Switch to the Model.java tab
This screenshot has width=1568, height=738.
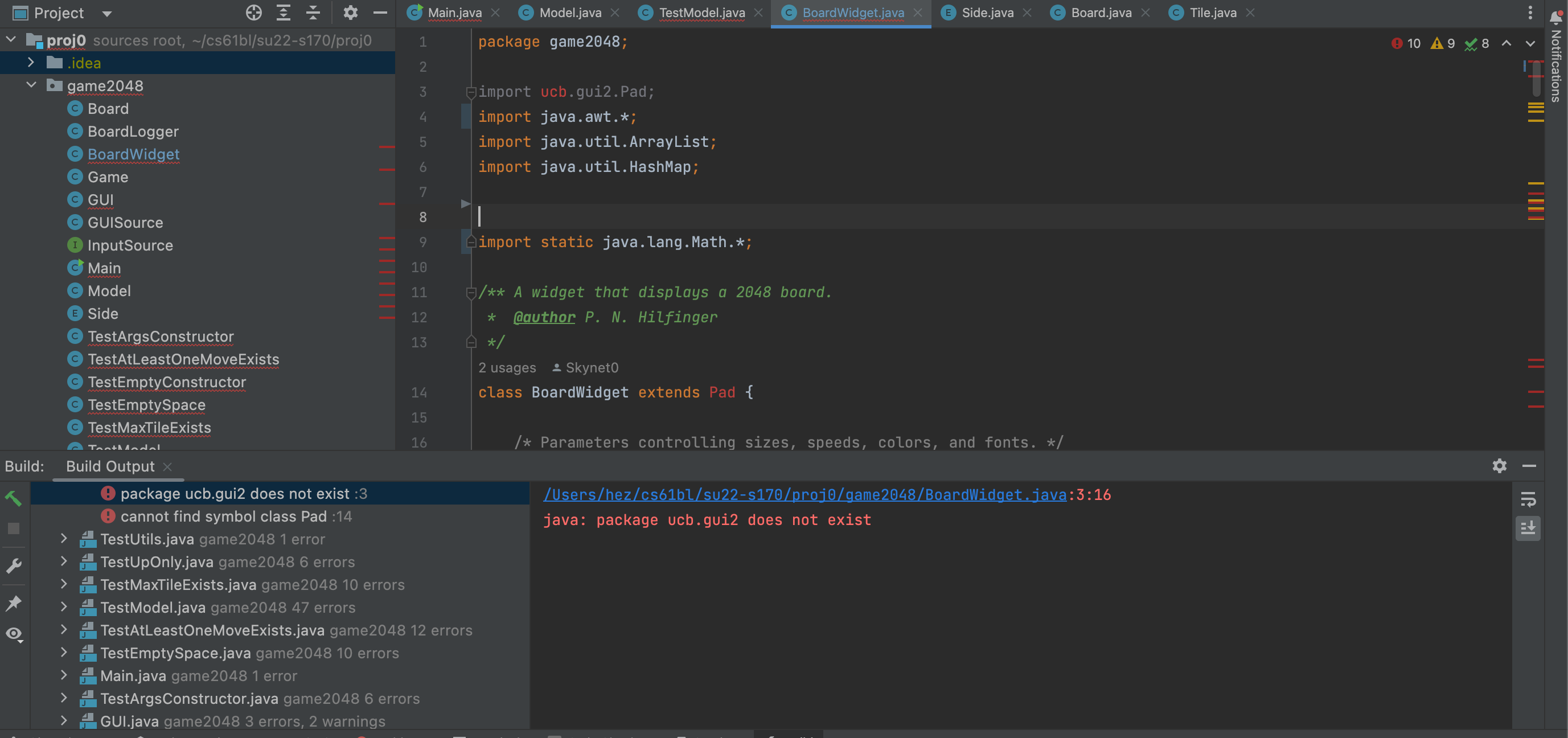pyautogui.click(x=569, y=13)
